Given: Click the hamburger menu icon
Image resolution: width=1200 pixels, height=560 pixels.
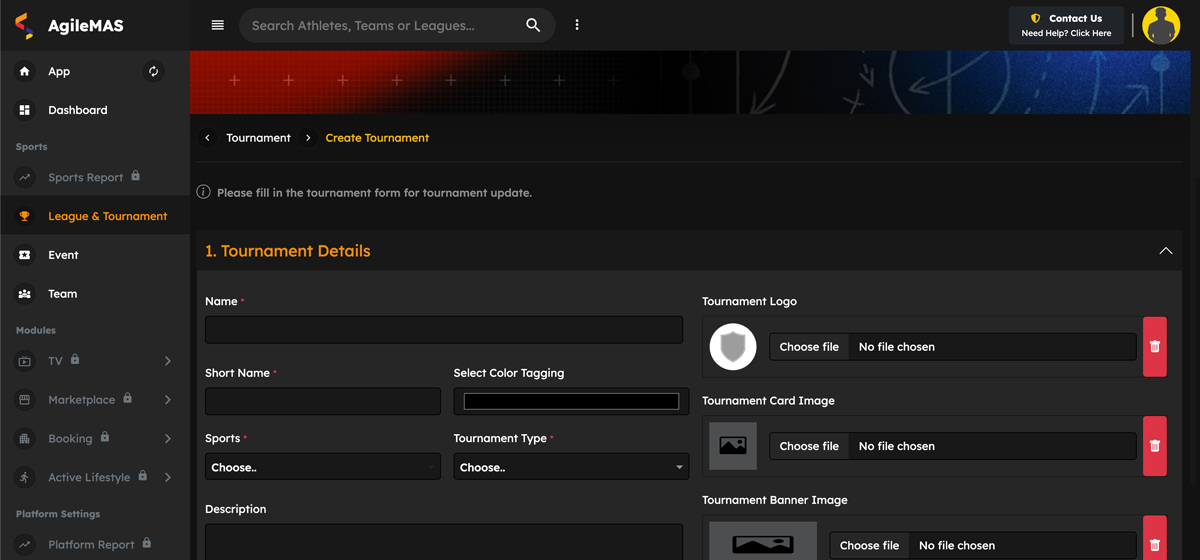Looking at the screenshot, I should coord(217,25).
